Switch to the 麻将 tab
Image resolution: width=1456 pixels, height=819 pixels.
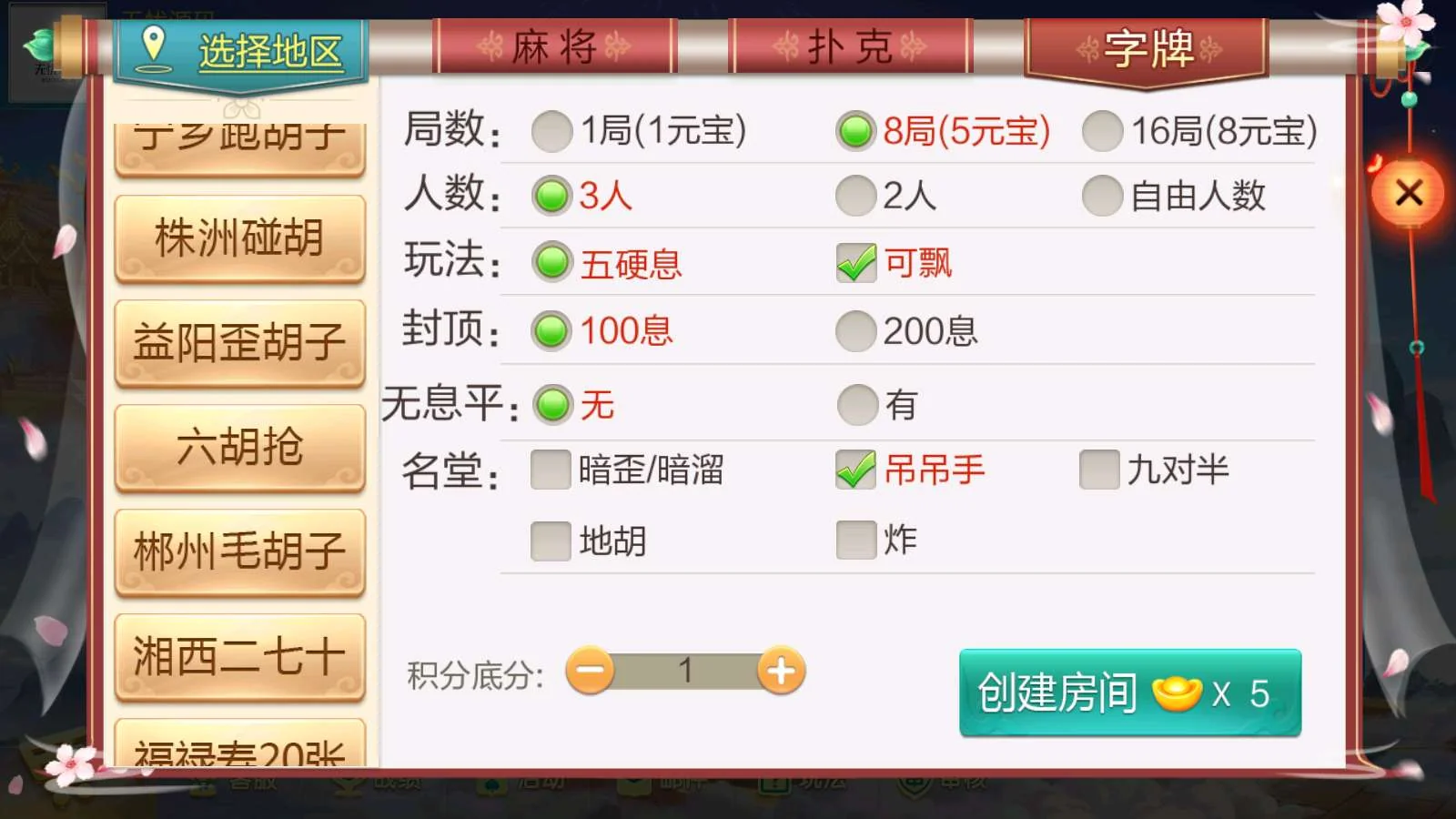click(x=554, y=45)
